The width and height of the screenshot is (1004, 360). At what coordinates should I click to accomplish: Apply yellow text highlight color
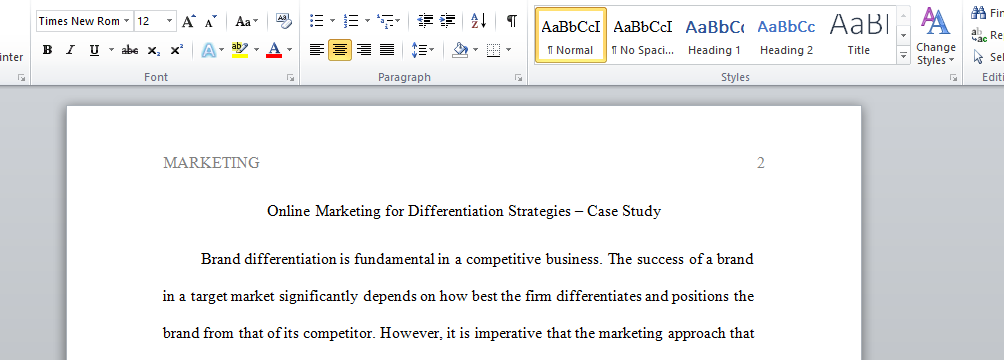point(240,50)
